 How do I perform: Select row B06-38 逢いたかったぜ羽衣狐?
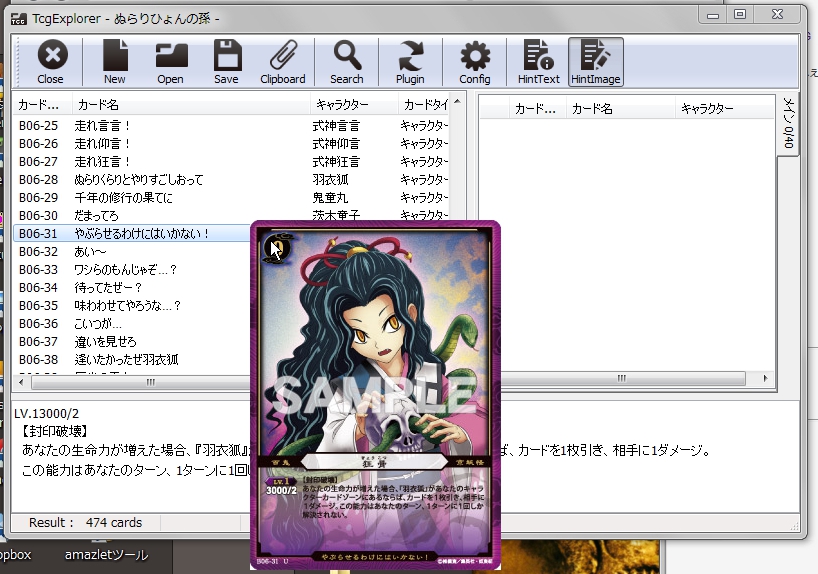tap(131, 360)
